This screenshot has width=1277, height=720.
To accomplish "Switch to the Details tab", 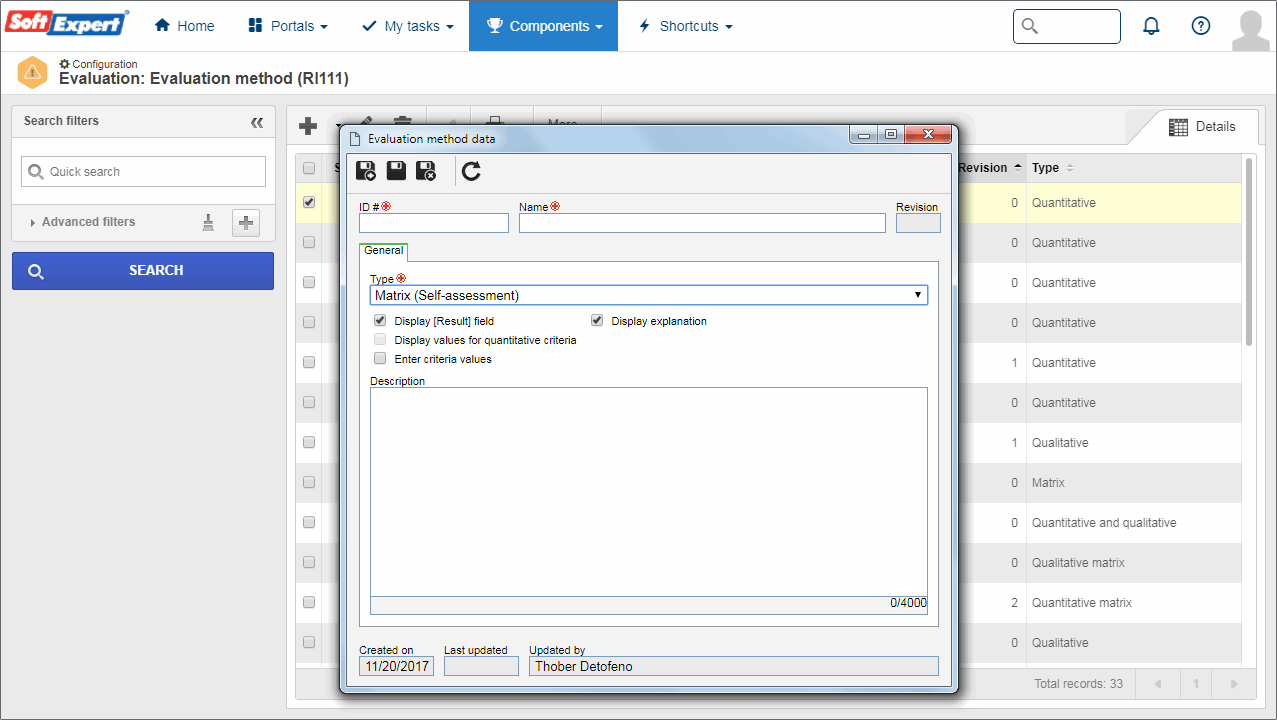I will click(1203, 127).
